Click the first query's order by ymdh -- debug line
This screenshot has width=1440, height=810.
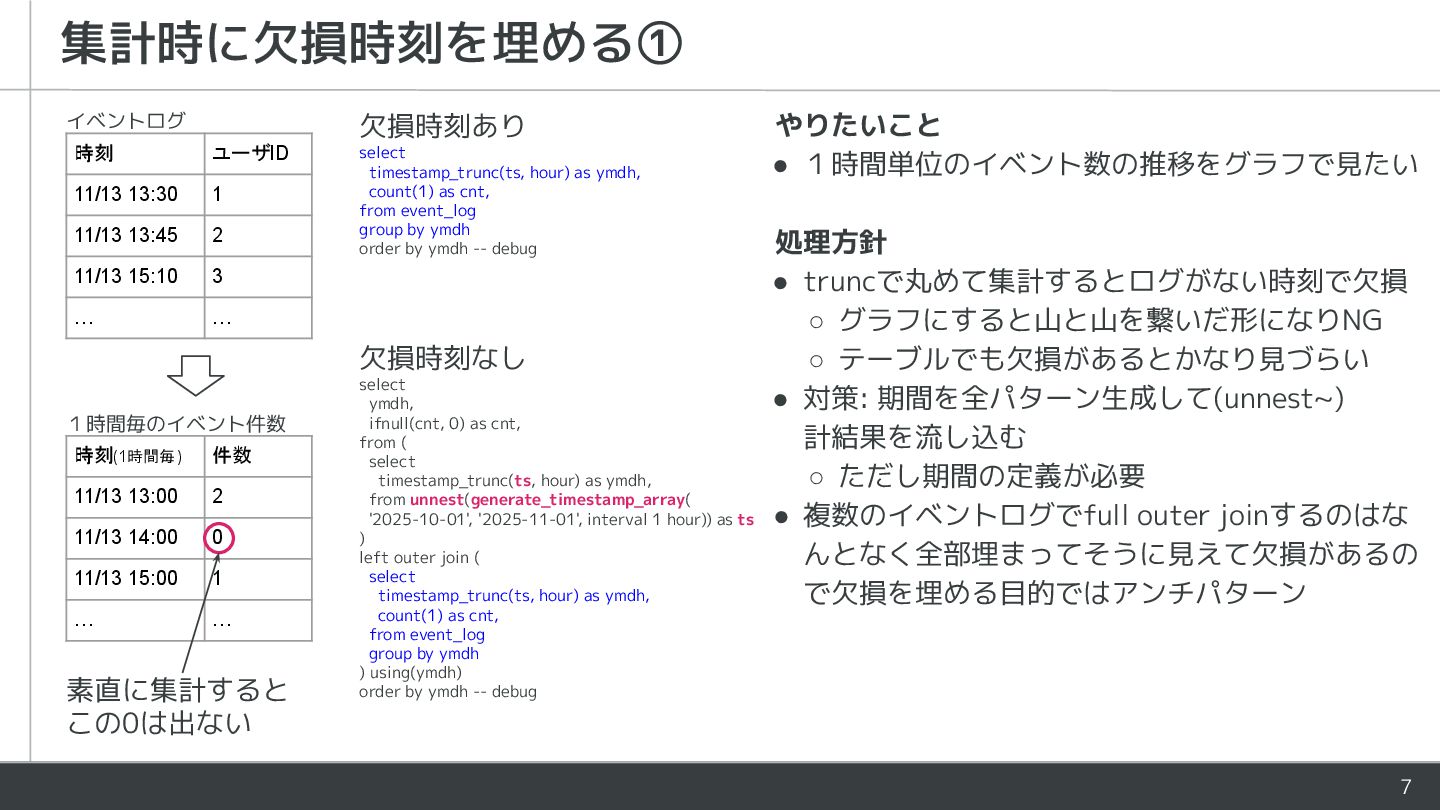click(x=448, y=249)
